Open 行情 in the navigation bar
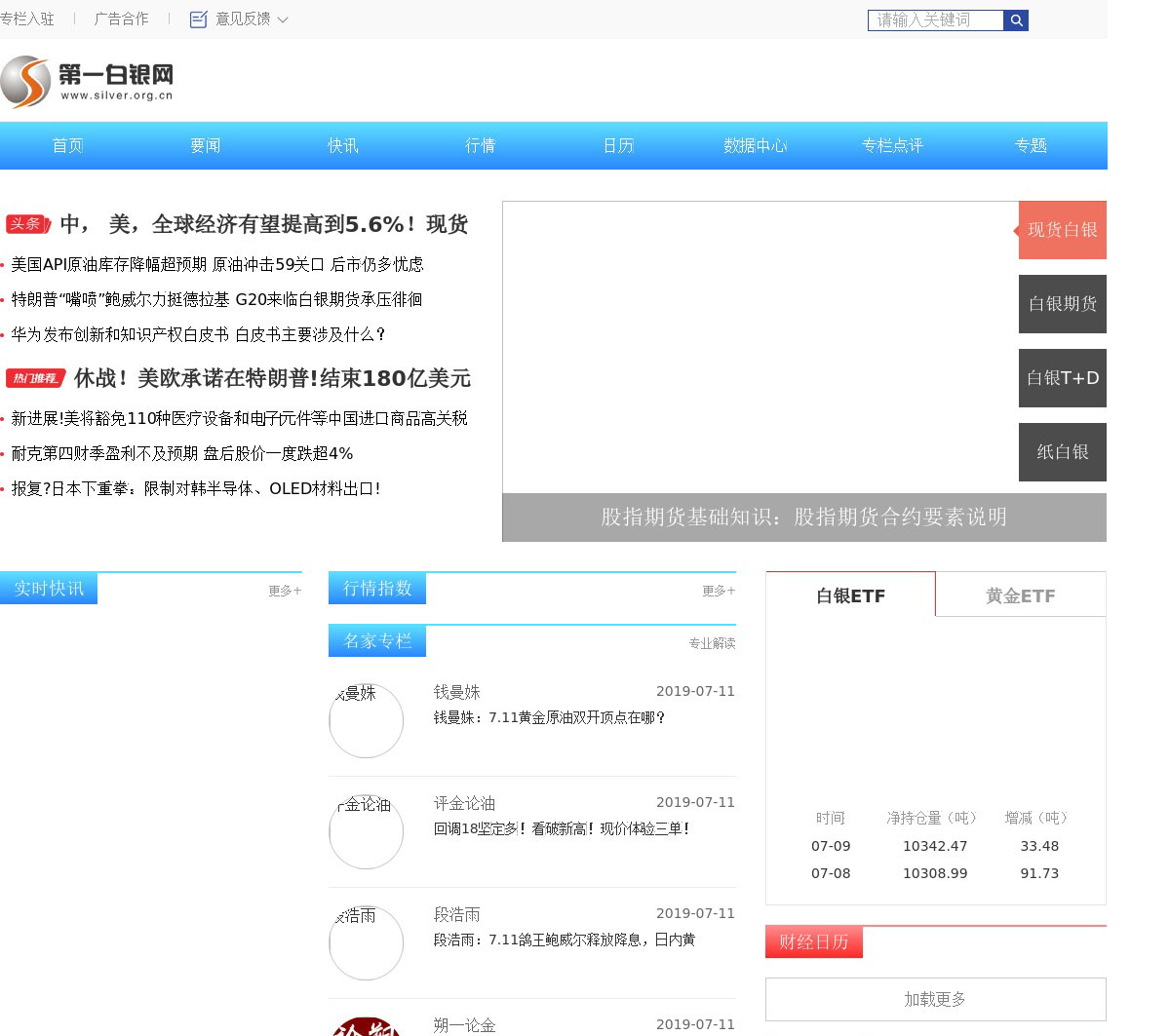Screen dimensions: 1170x1036 tap(480, 146)
